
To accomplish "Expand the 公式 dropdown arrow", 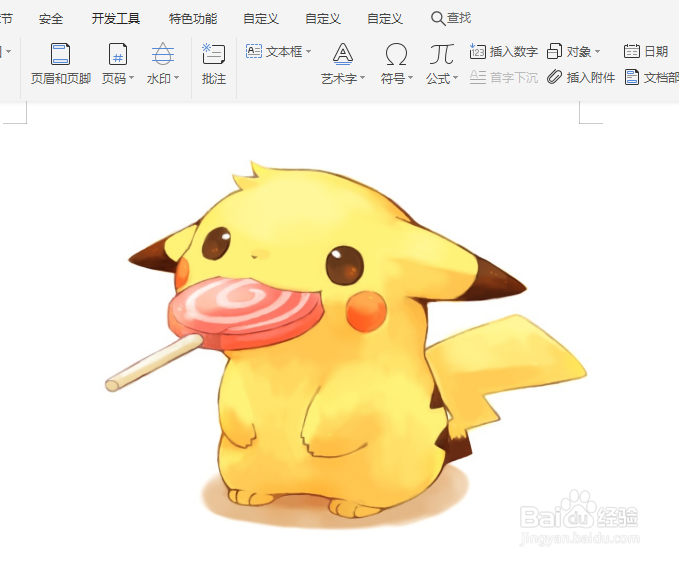I will point(456,78).
